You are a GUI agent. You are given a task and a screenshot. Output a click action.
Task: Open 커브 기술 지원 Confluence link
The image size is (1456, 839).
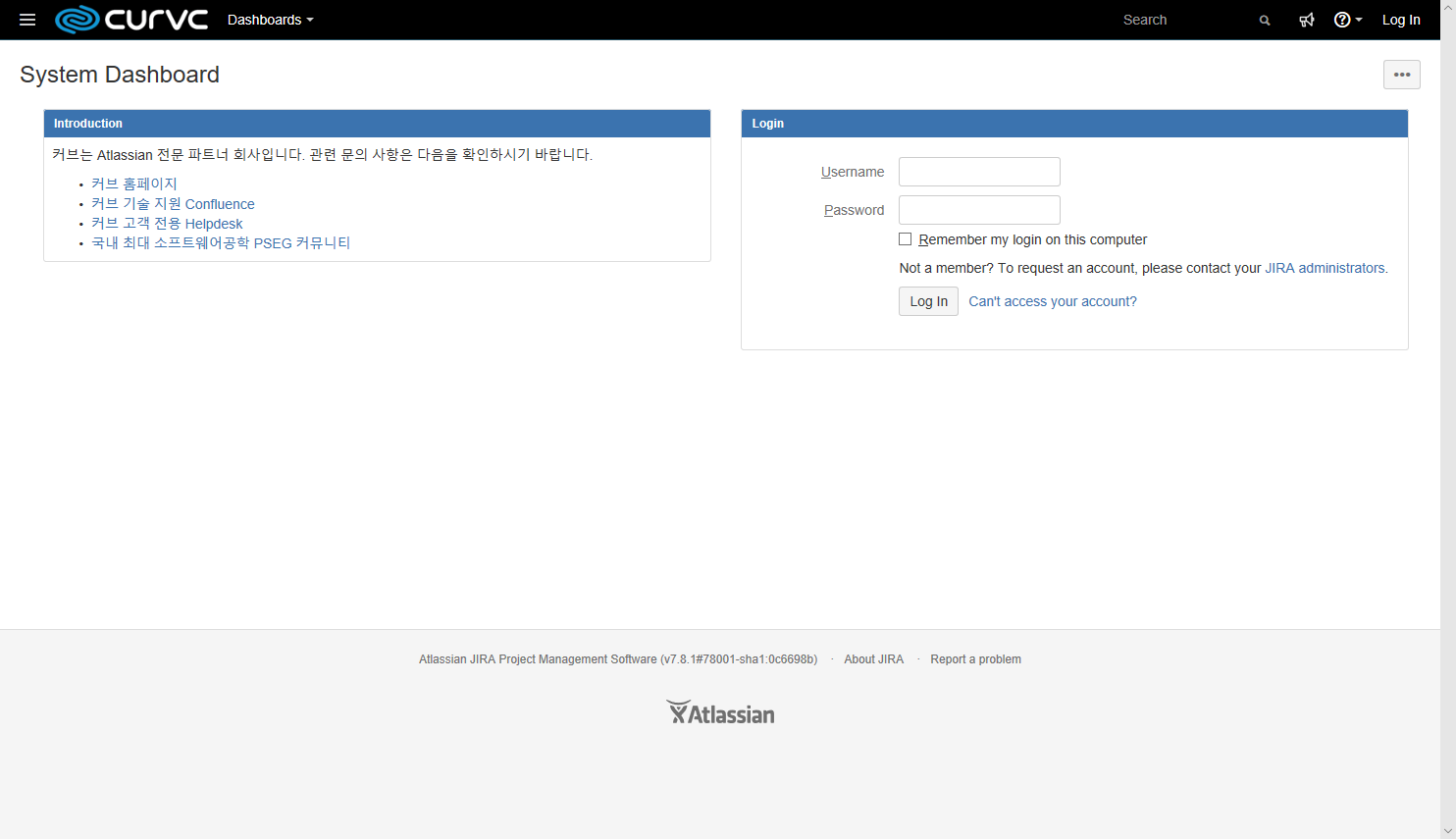173,204
